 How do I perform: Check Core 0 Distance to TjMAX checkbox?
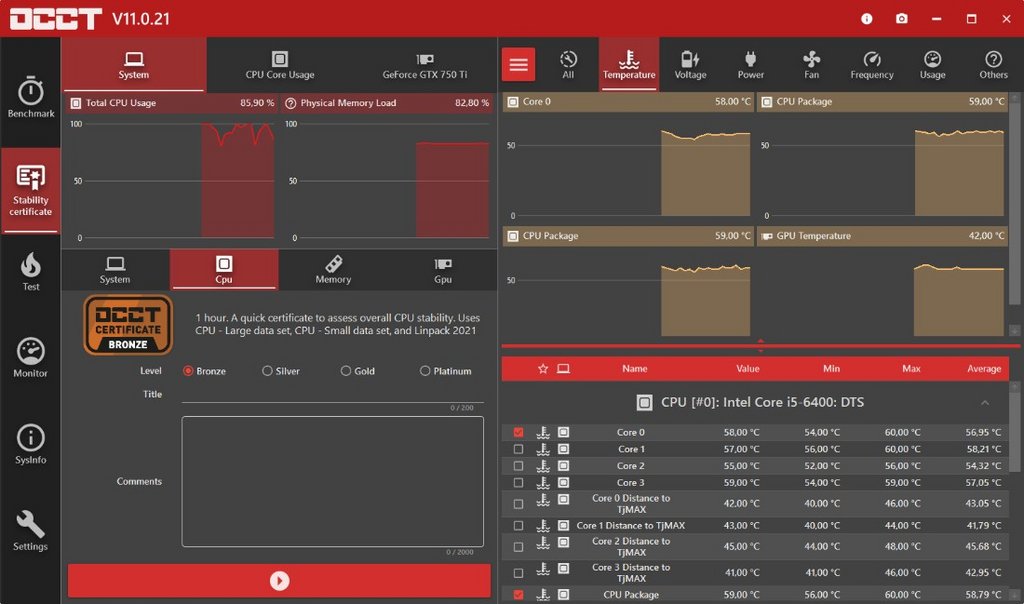coord(519,504)
